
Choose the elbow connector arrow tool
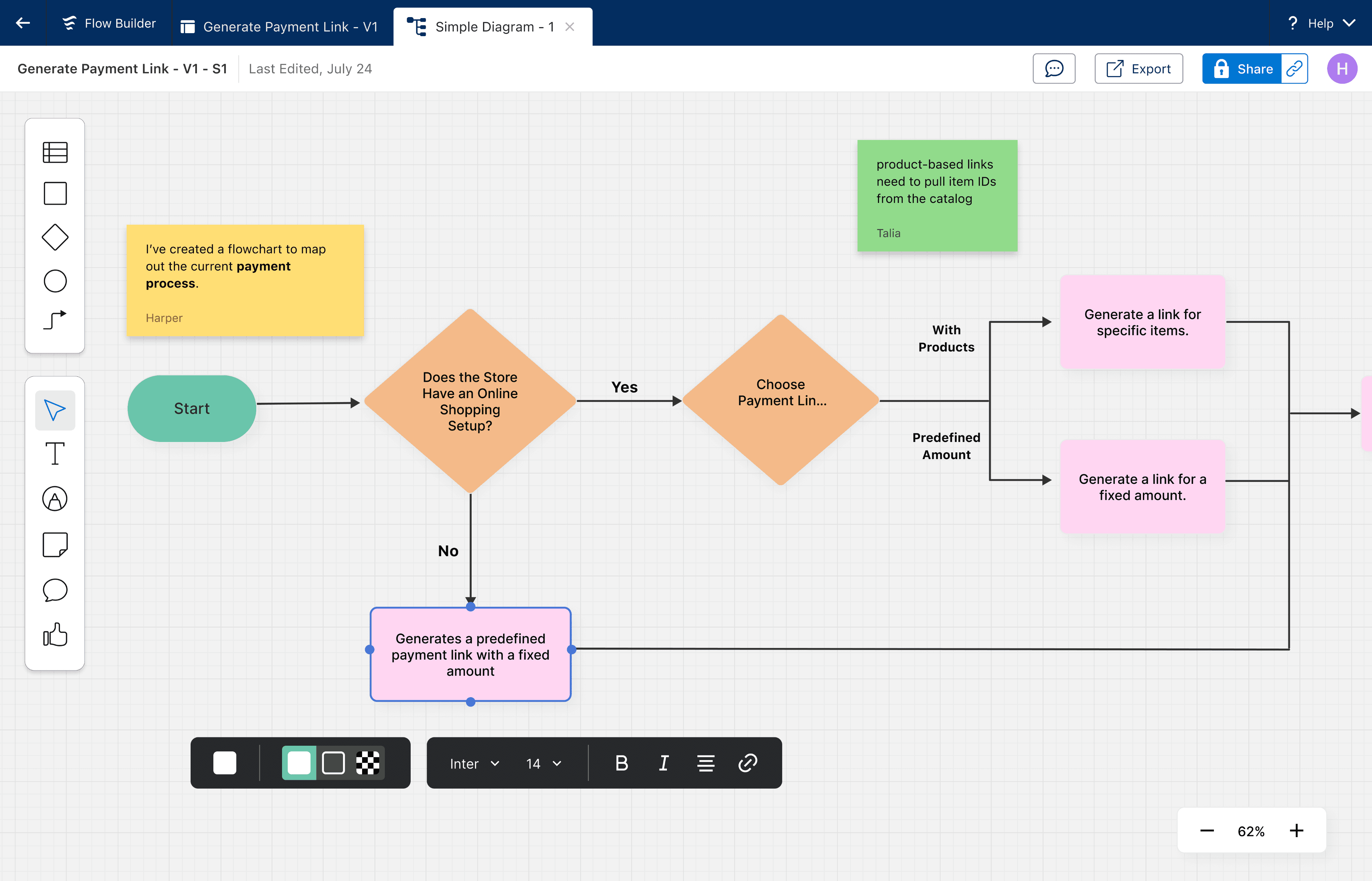[55, 320]
